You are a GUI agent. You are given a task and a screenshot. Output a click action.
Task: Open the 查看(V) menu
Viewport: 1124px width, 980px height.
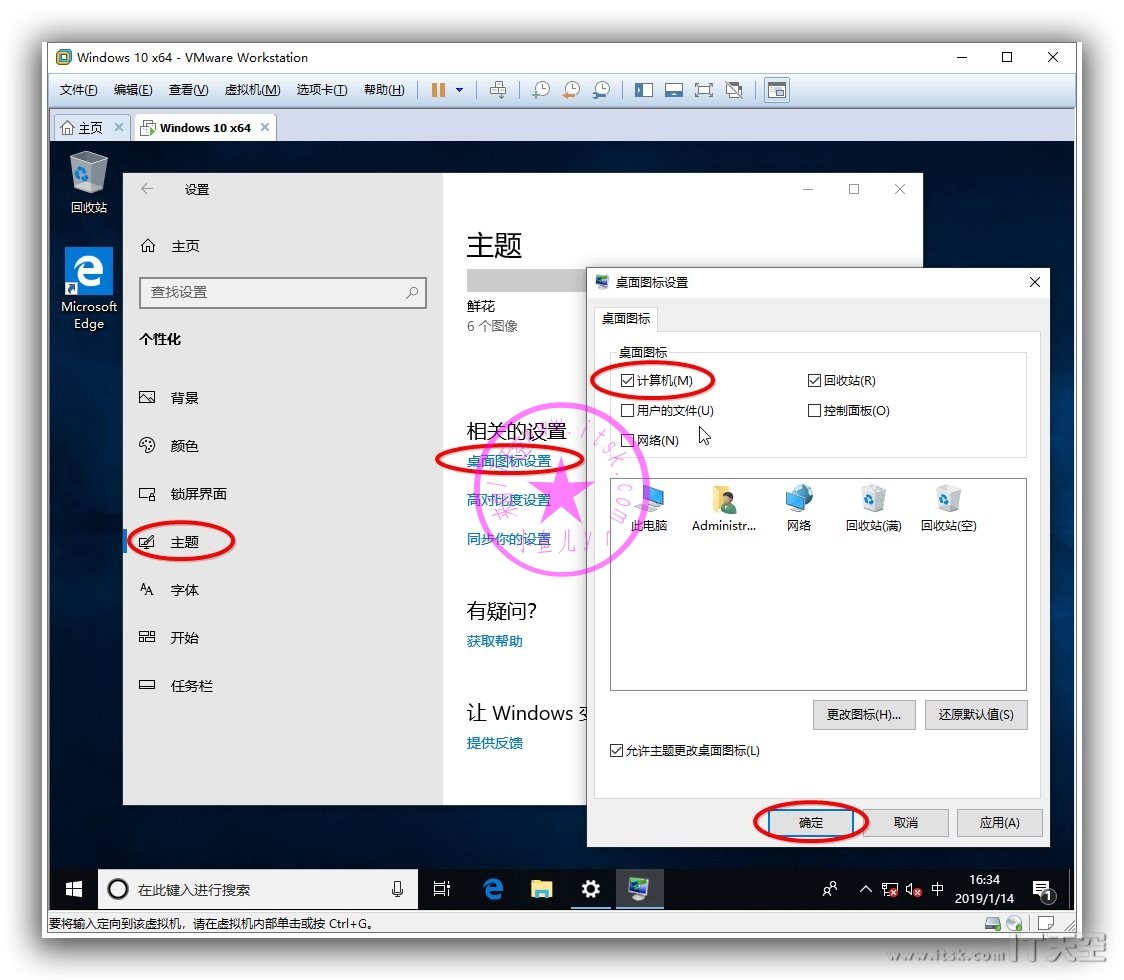[189, 90]
